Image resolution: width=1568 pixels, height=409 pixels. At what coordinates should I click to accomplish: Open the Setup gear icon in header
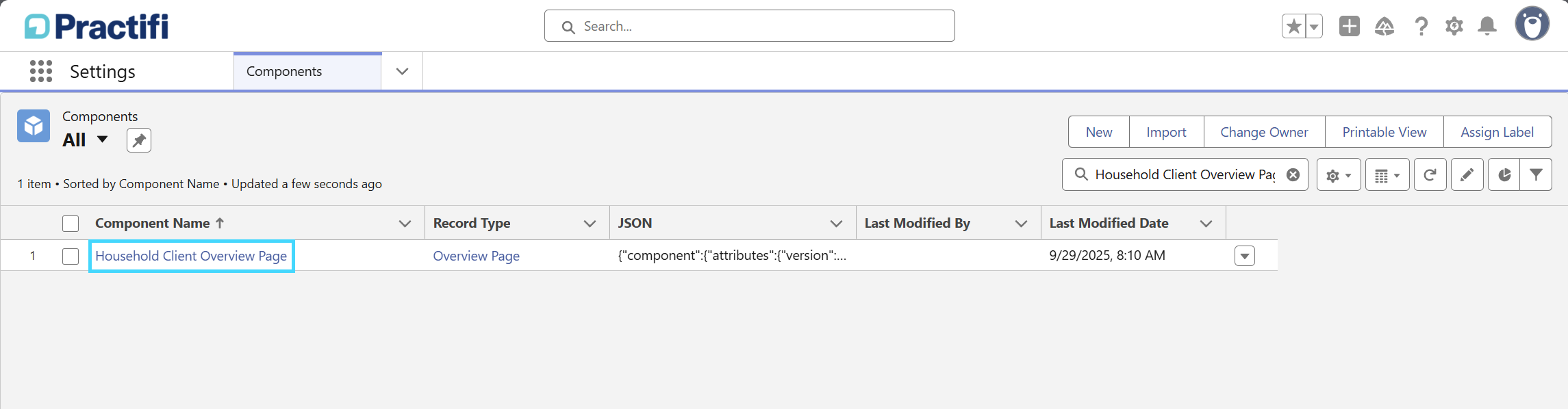(x=1454, y=27)
